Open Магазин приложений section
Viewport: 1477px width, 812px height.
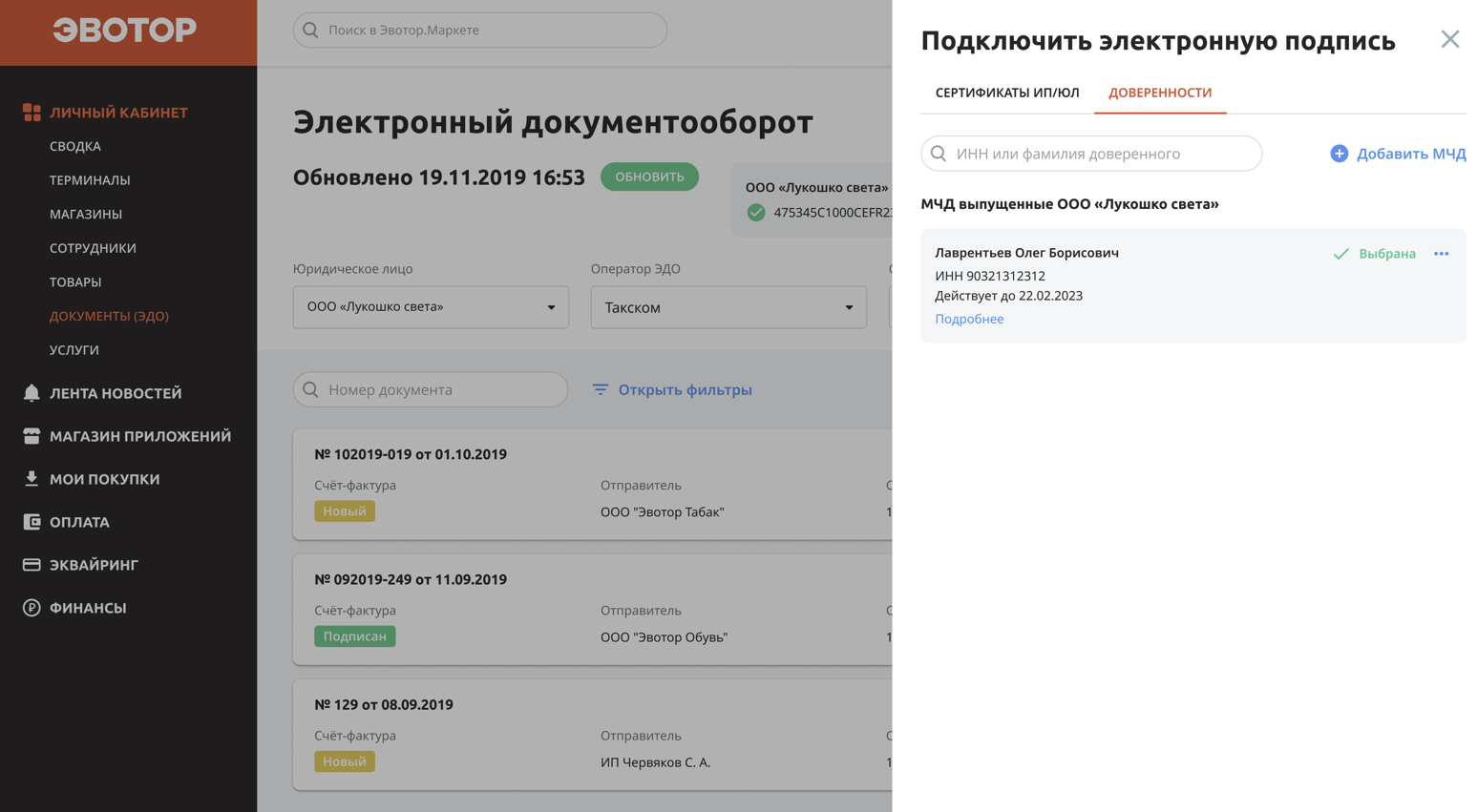[x=140, y=436]
